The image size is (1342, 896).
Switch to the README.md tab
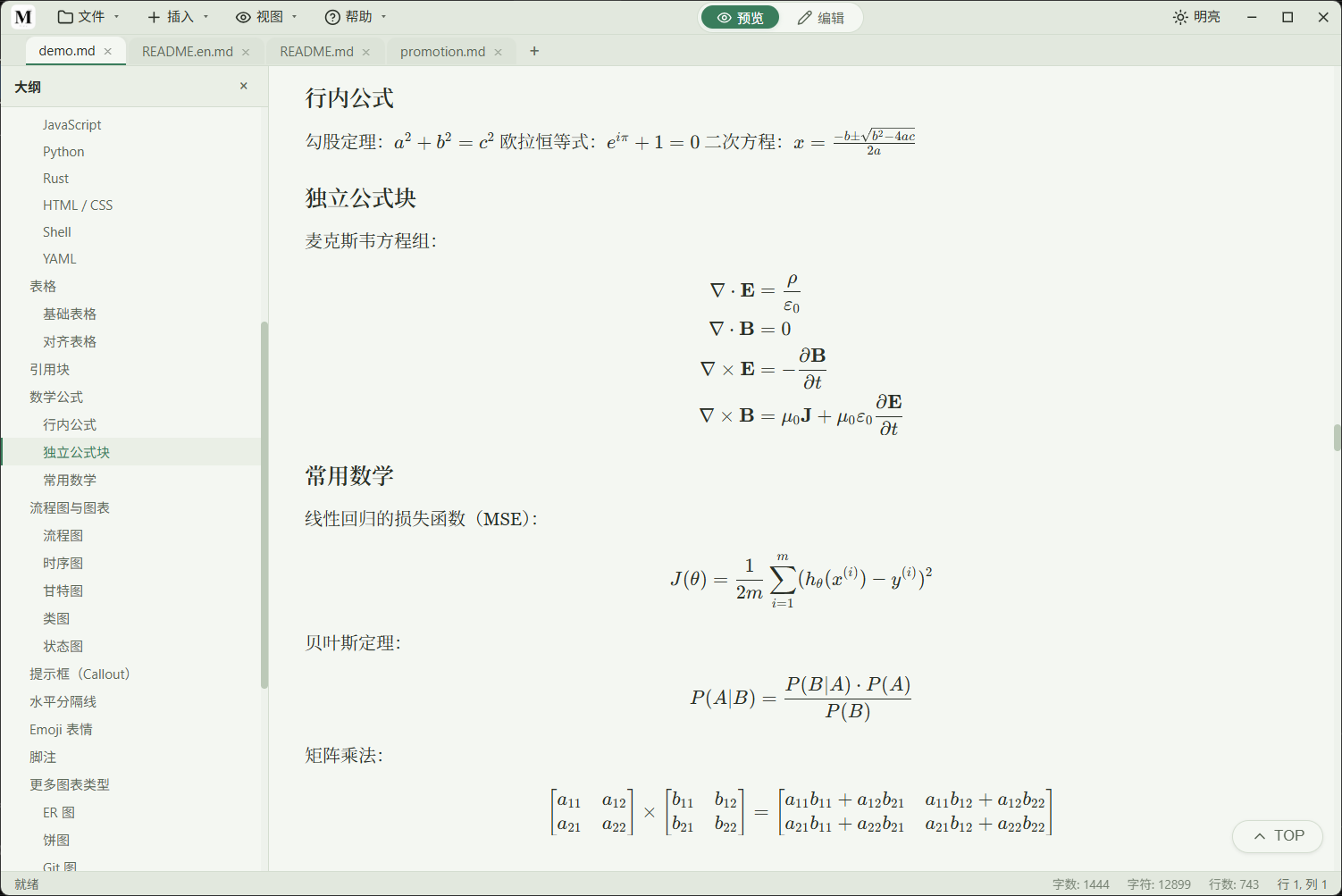[316, 52]
